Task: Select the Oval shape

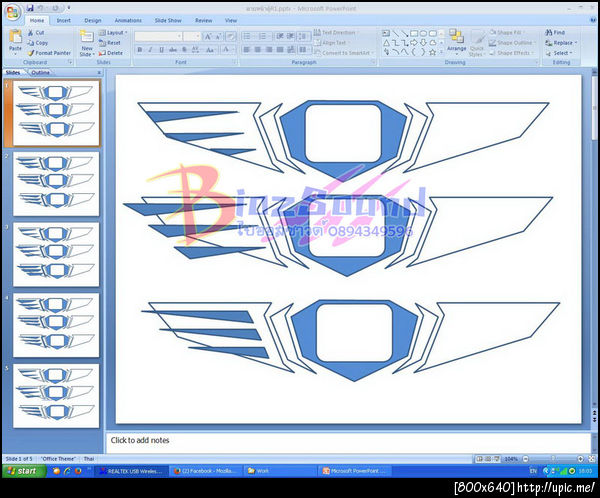Action: tap(423, 33)
